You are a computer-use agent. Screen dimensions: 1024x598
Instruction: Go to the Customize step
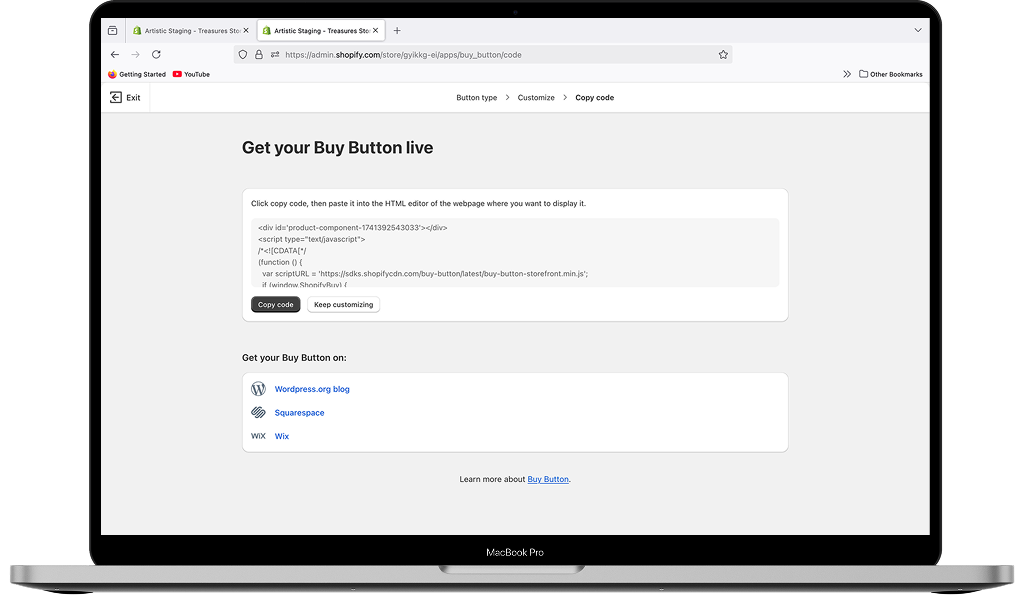(536, 98)
